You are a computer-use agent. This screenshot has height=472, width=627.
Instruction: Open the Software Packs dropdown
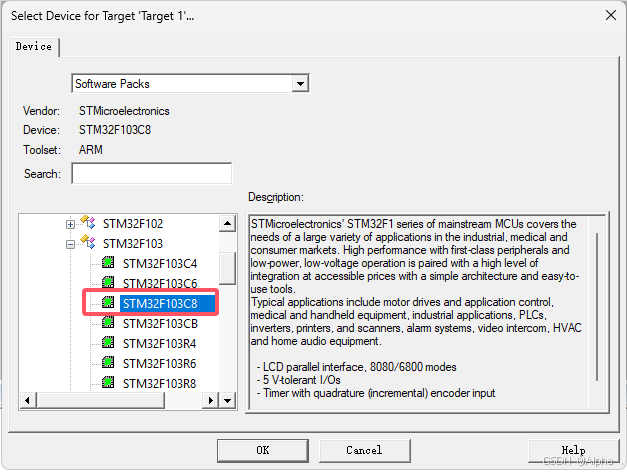tap(300, 84)
